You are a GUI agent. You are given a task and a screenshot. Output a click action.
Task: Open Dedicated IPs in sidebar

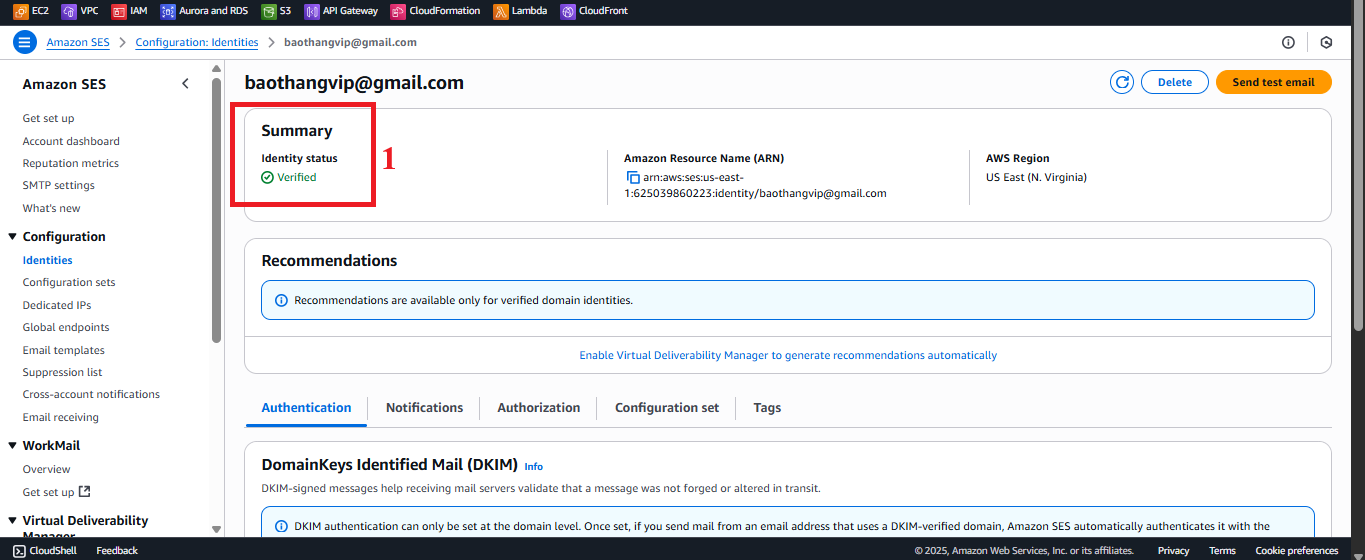tap(57, 305)
